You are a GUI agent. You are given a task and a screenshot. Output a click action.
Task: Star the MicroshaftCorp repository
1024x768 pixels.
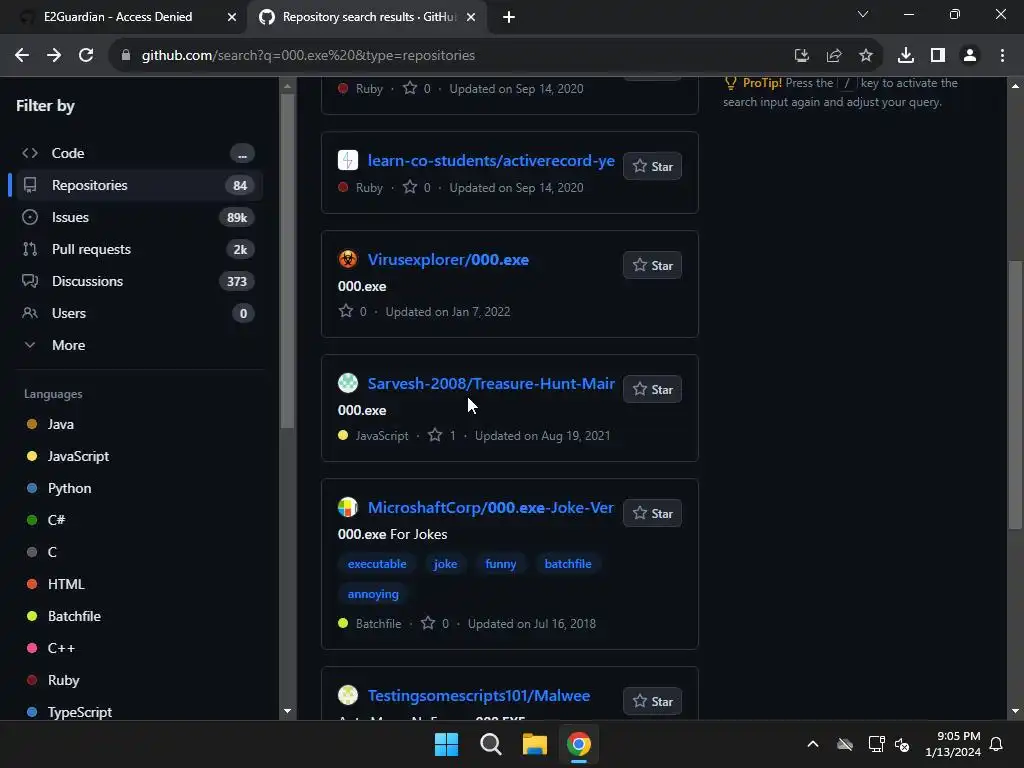[652, 514]
